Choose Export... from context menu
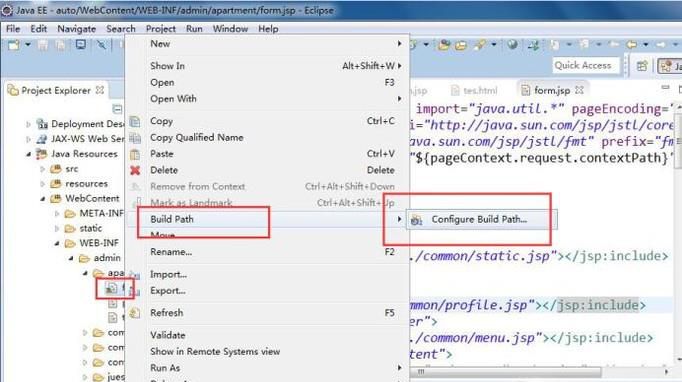This screenshot has height=382, width=682. [x=267, y=291]
